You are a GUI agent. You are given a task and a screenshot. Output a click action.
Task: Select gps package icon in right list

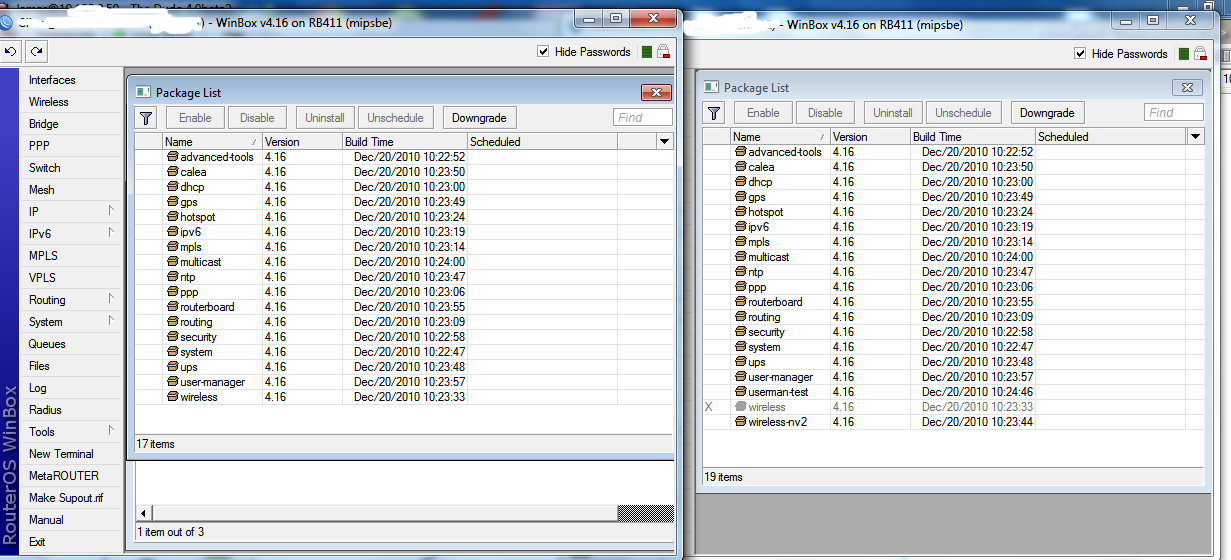point(740,197)
